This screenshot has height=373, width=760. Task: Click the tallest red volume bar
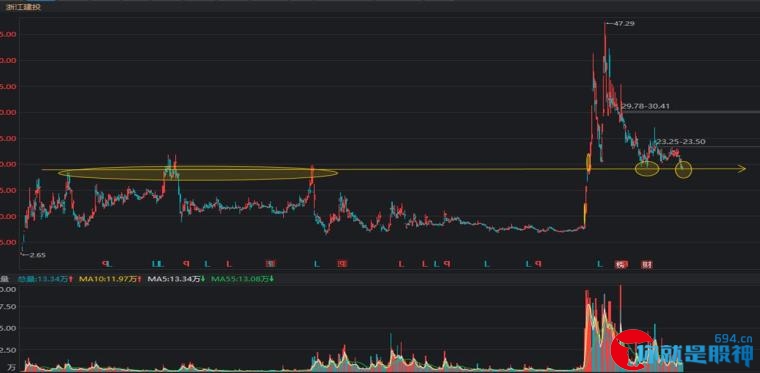[x=620, y=328]
